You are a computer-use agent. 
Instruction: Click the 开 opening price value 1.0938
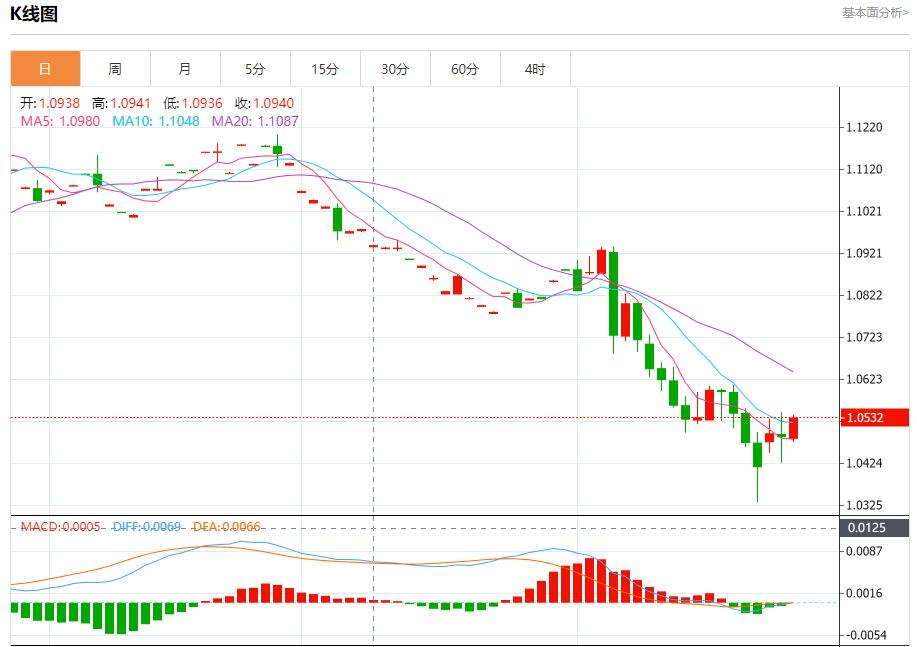[x=60, y=103]
